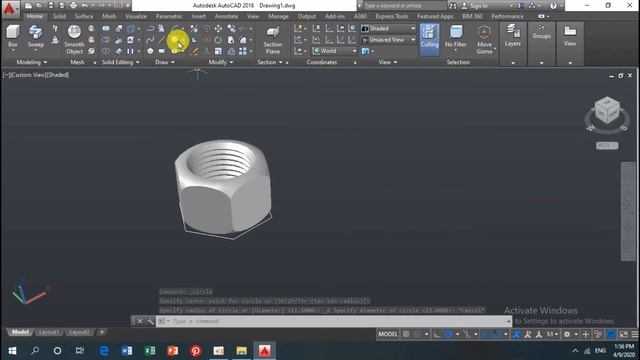Click the Move Gizmo tool
Viewport: 640px width, 360px height.
click(484, 40)
